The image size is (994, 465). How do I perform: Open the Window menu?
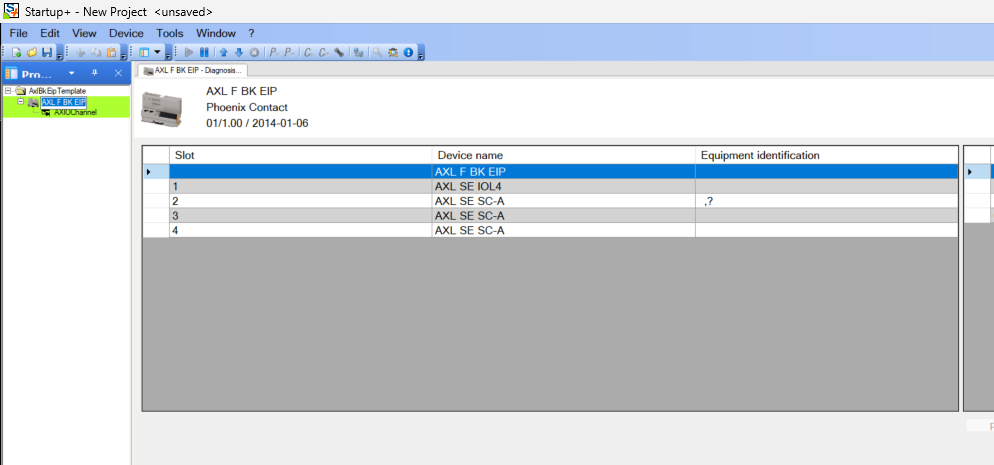[x=216, y=33]
